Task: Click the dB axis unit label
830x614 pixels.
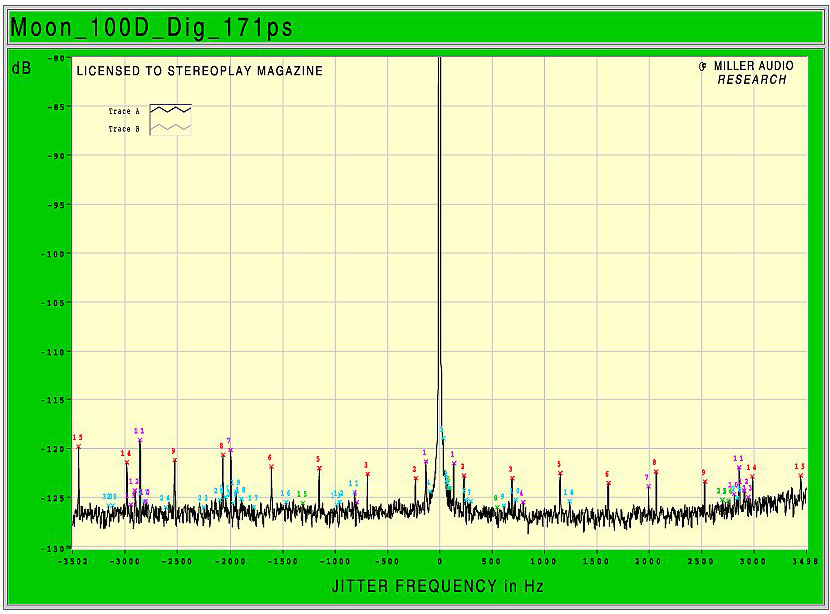Action: pyautogui.click(x=21, y=68)
